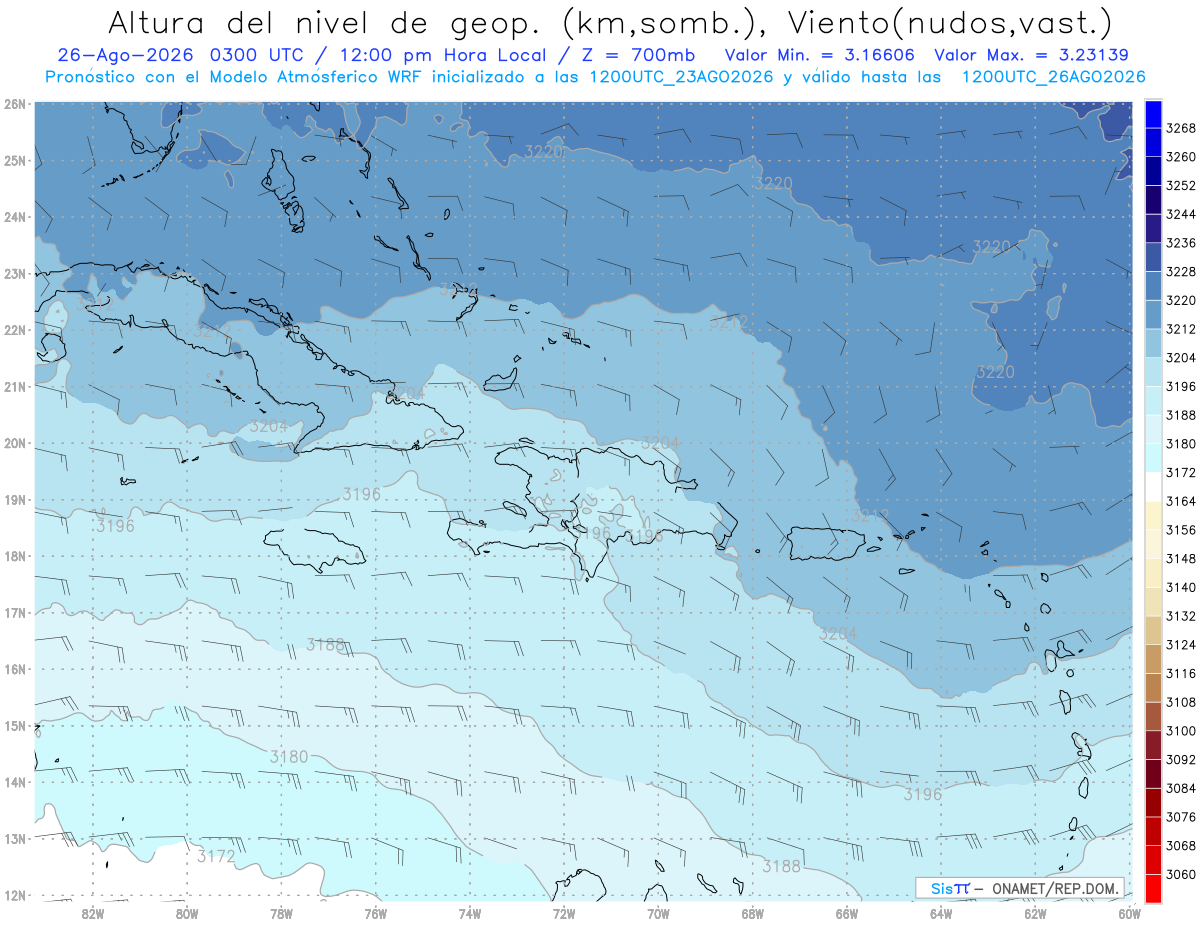1200x927 pixels.
Task: Click the 23N latitude axis label
Action: (14, 273)
